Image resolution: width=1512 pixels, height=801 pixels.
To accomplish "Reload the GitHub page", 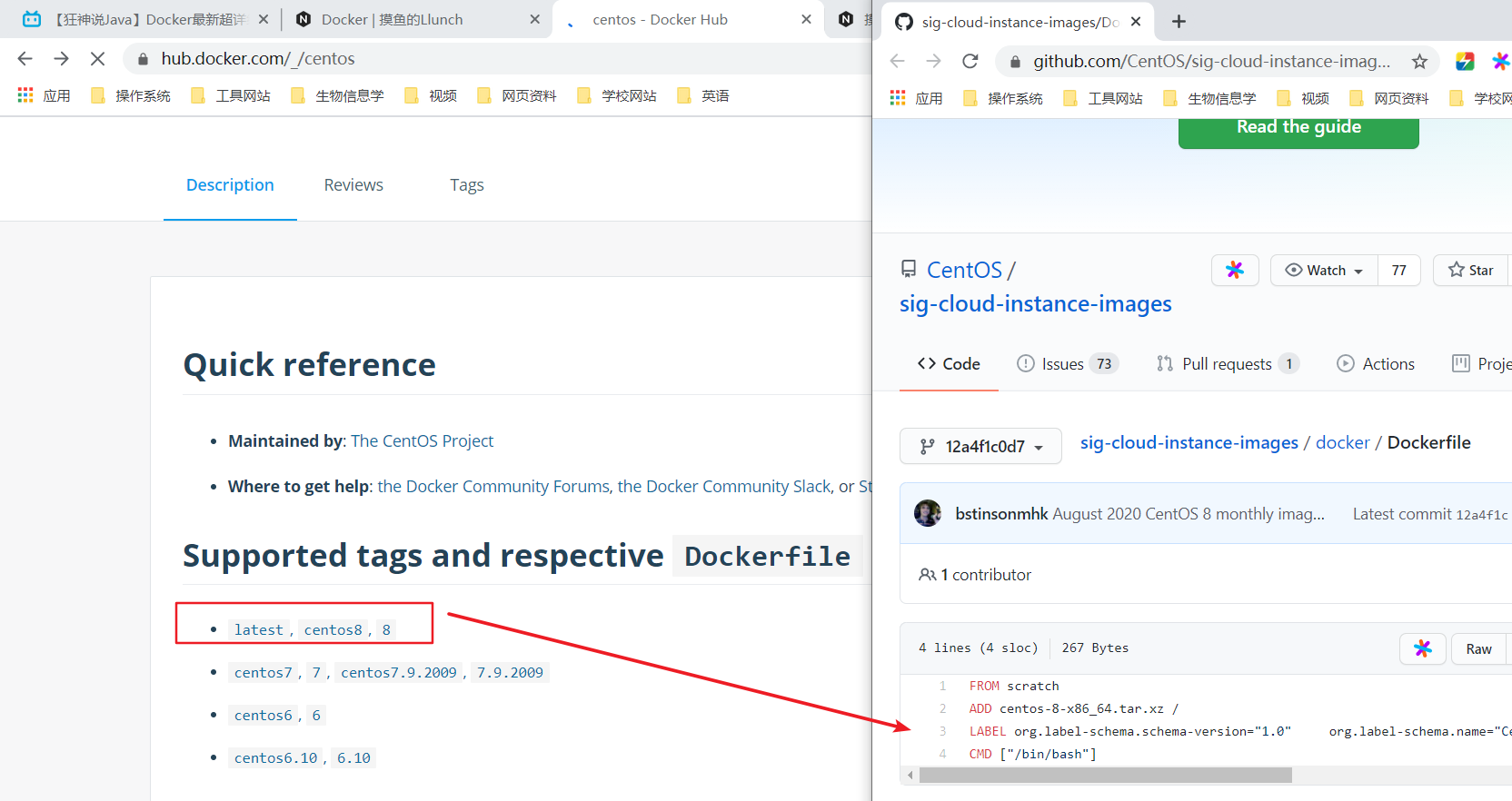I will pyautogui.click(x=970, y=61).
